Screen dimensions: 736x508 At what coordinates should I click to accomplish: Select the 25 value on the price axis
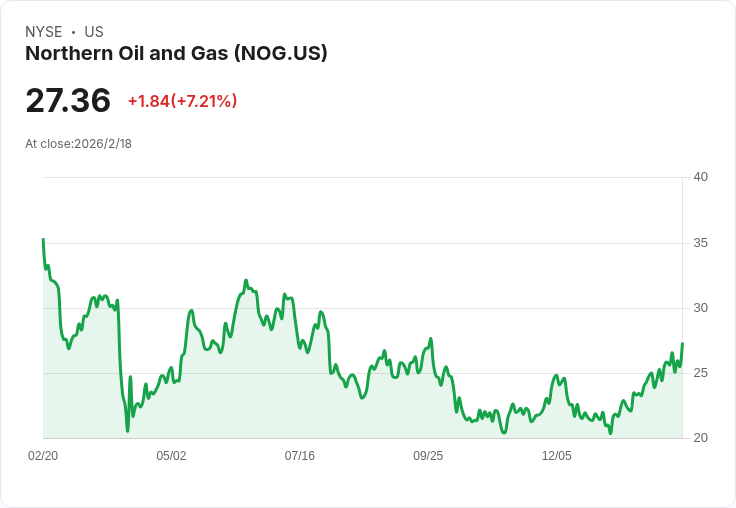pyautogui.click(x=700, y=373)
